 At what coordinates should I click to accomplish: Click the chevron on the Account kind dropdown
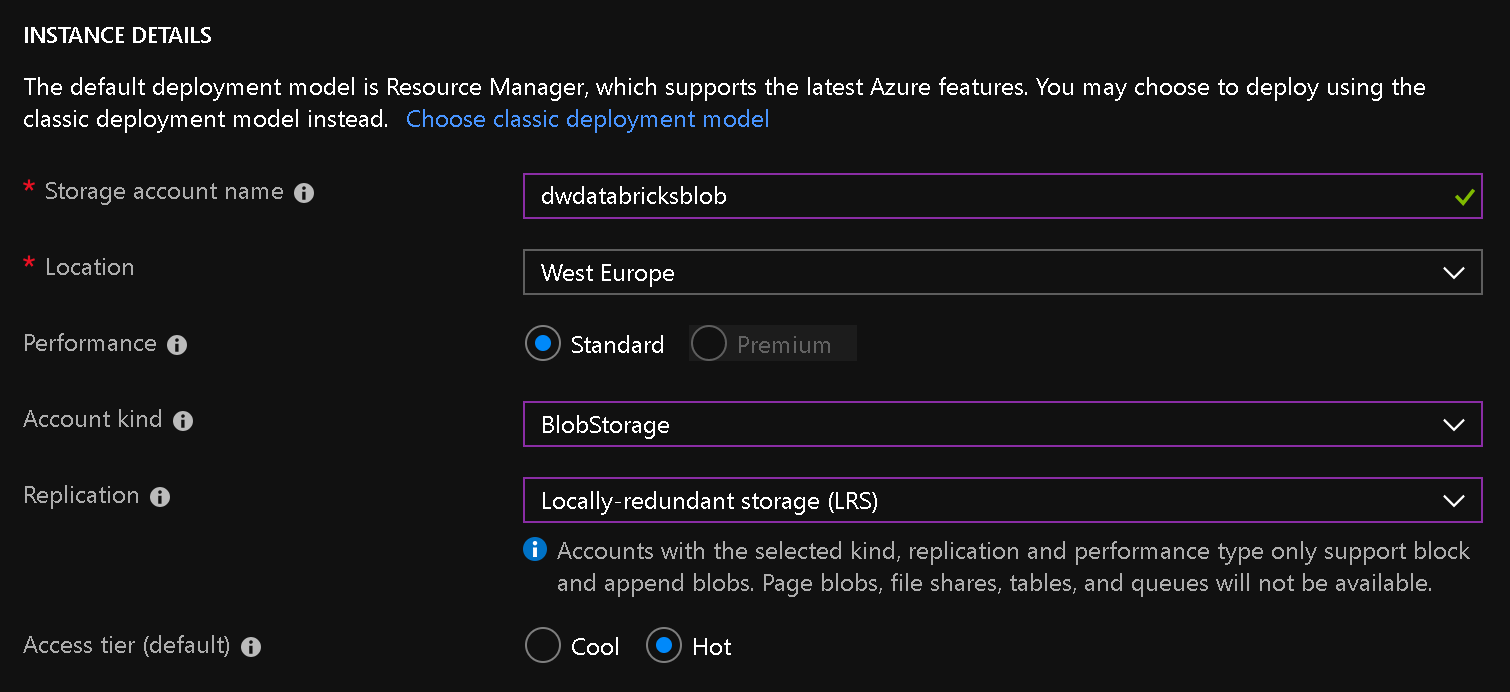(x=1455, y=424)
